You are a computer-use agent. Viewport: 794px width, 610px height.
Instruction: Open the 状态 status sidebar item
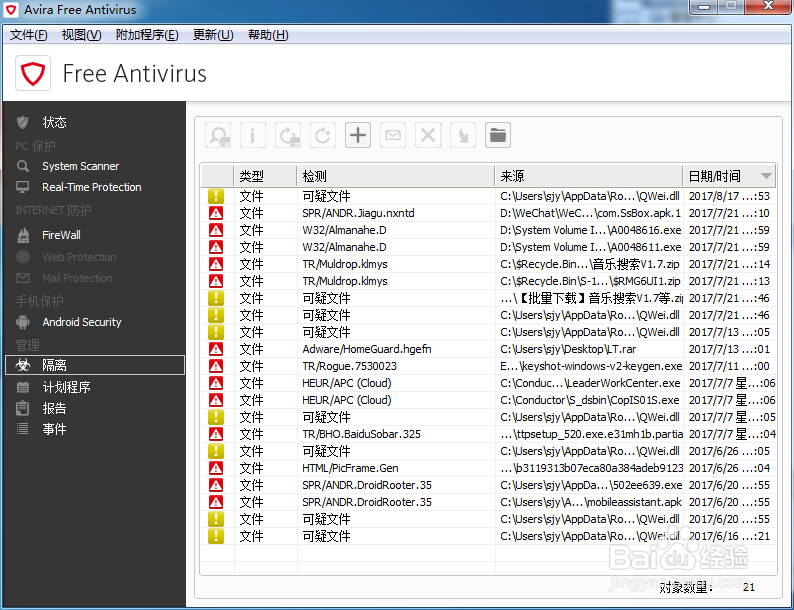pyautogui.click(x=55, y=122)
